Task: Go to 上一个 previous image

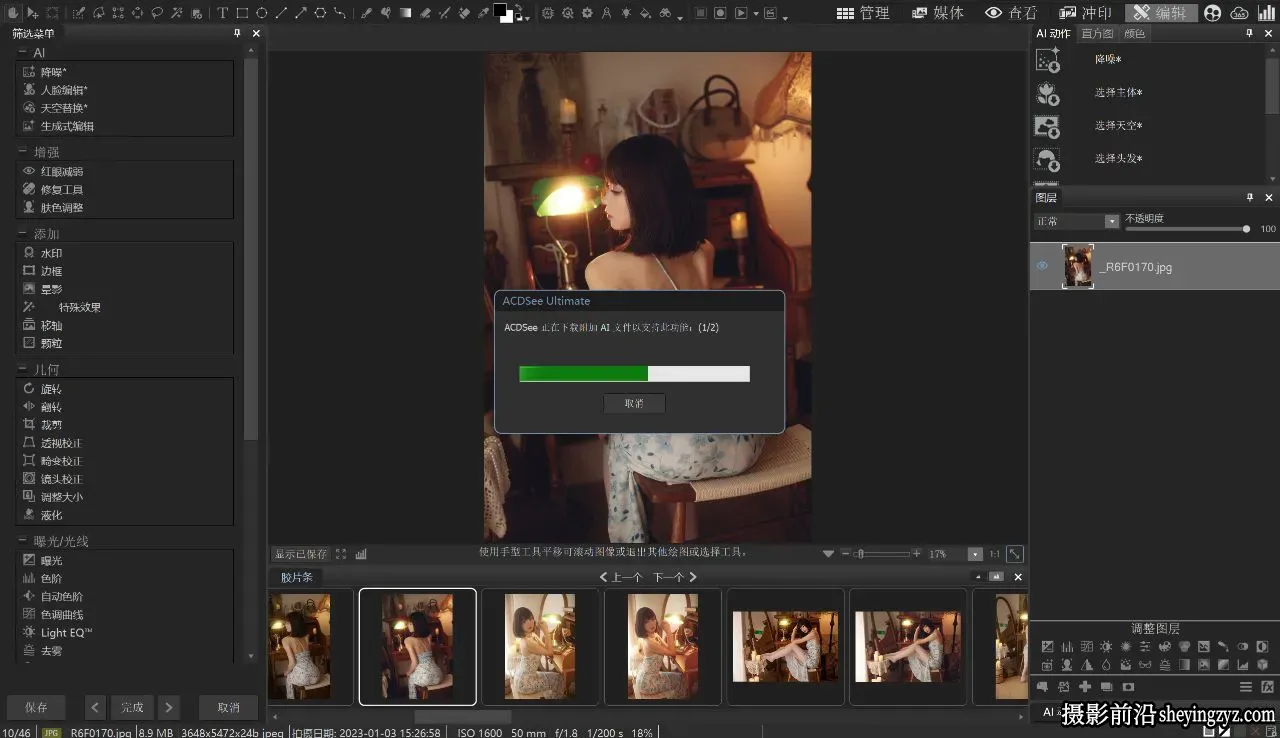Action: point(620,577)
